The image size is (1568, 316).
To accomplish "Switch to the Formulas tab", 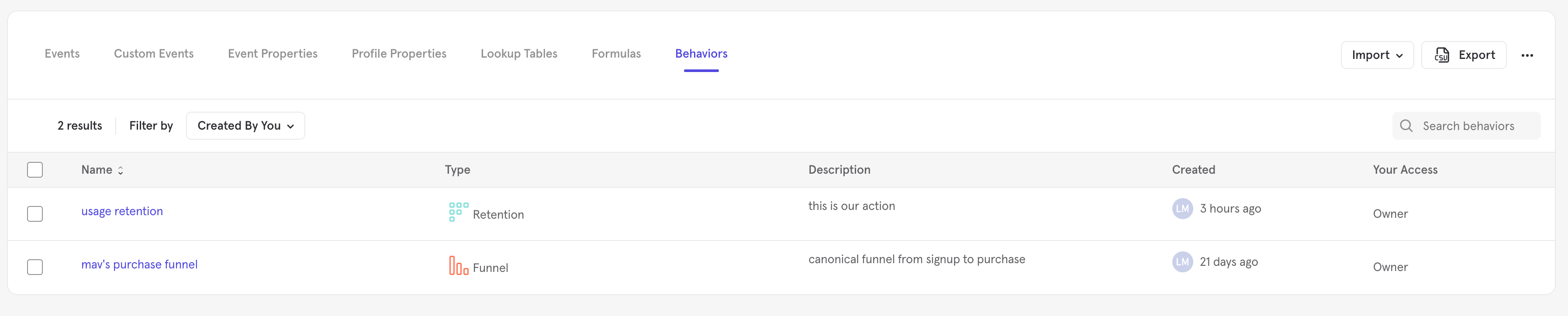I will pos(616,54).
